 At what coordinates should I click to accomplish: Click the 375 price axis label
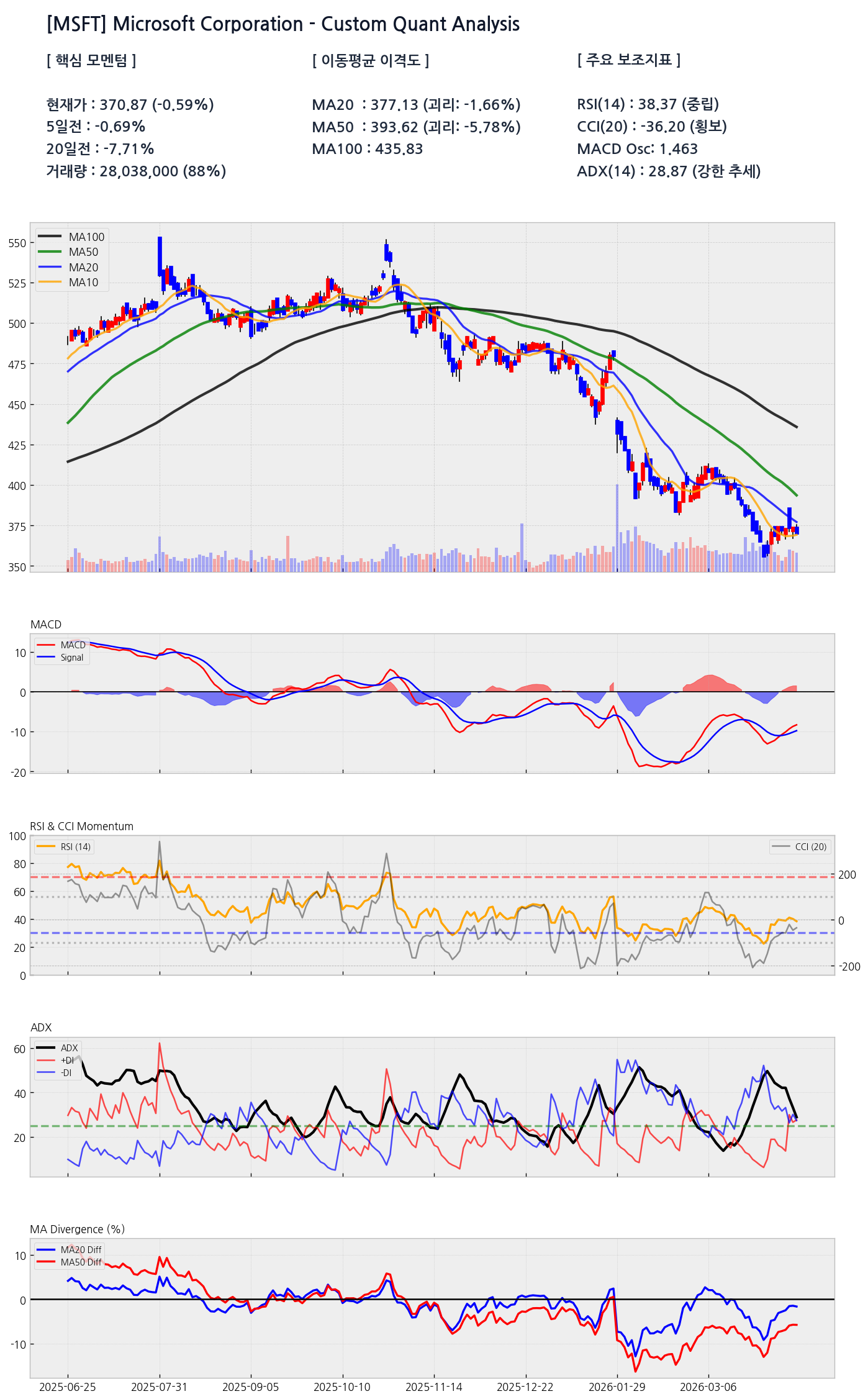coord(17,527)
